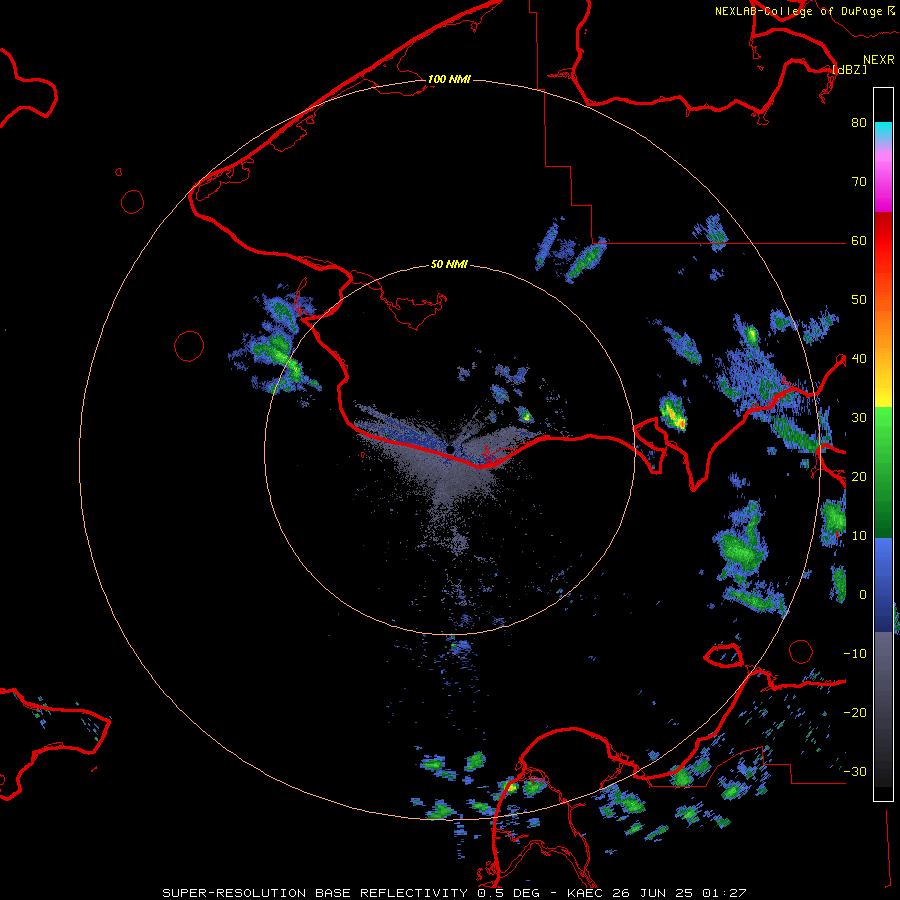The image size is (900, 900).
Task: Click the black radar site dot at center
Action: (x=451, y=448)
